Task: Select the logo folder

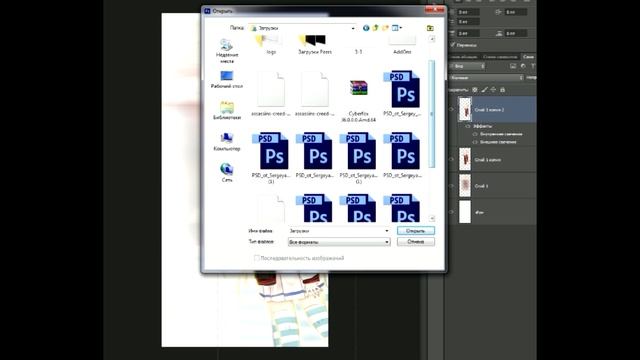Action: tap(271, 45)
